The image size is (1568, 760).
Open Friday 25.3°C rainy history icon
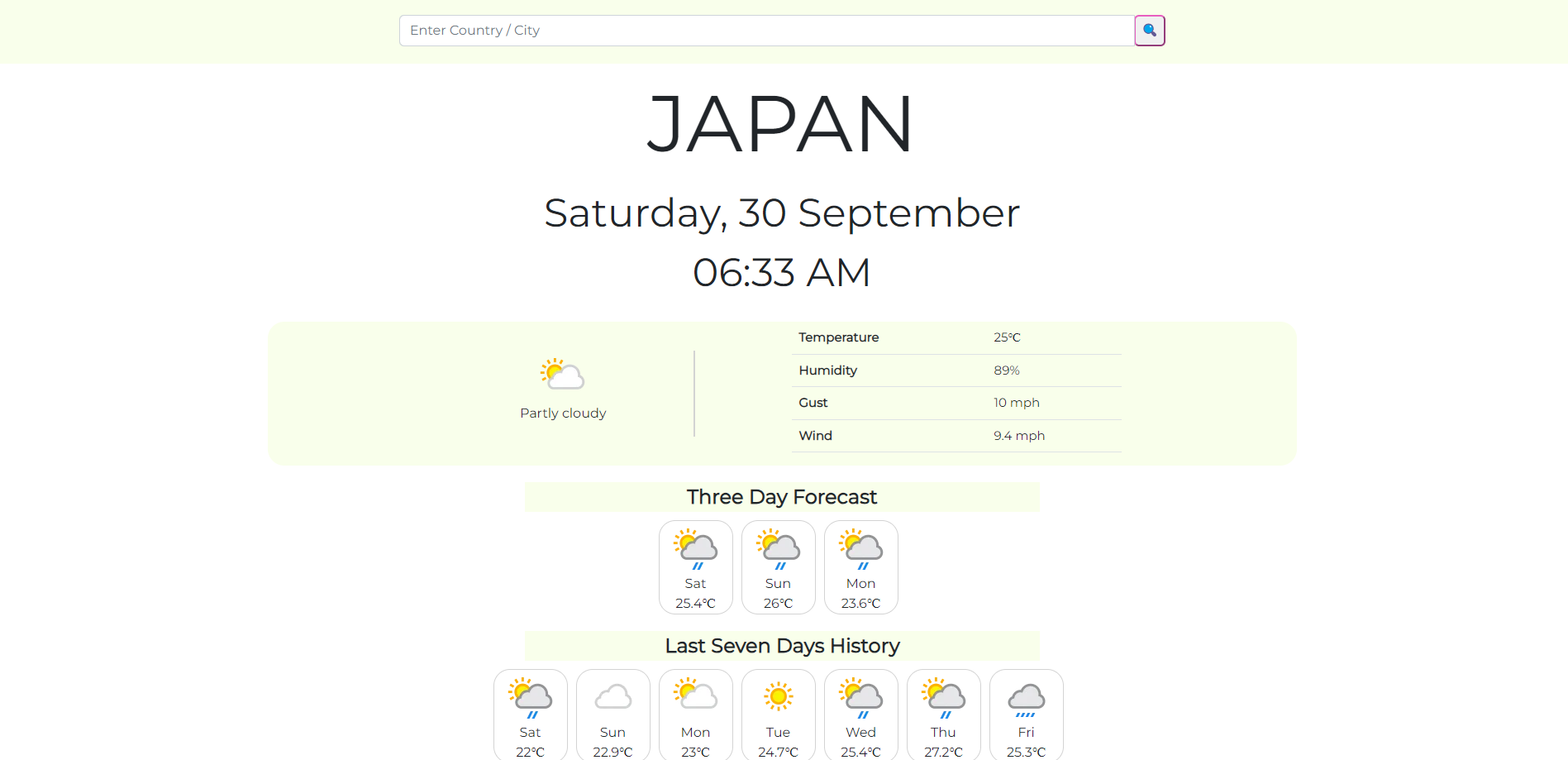[1026, 700]
